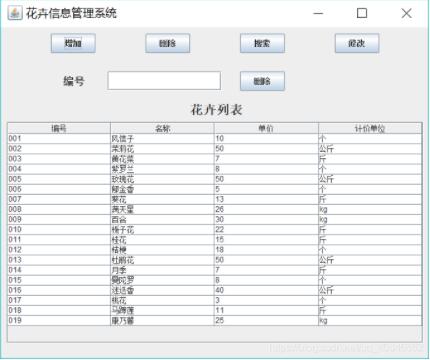The image size is (430, 360).
Task: Select table cell 002
Action: [59, 149]
